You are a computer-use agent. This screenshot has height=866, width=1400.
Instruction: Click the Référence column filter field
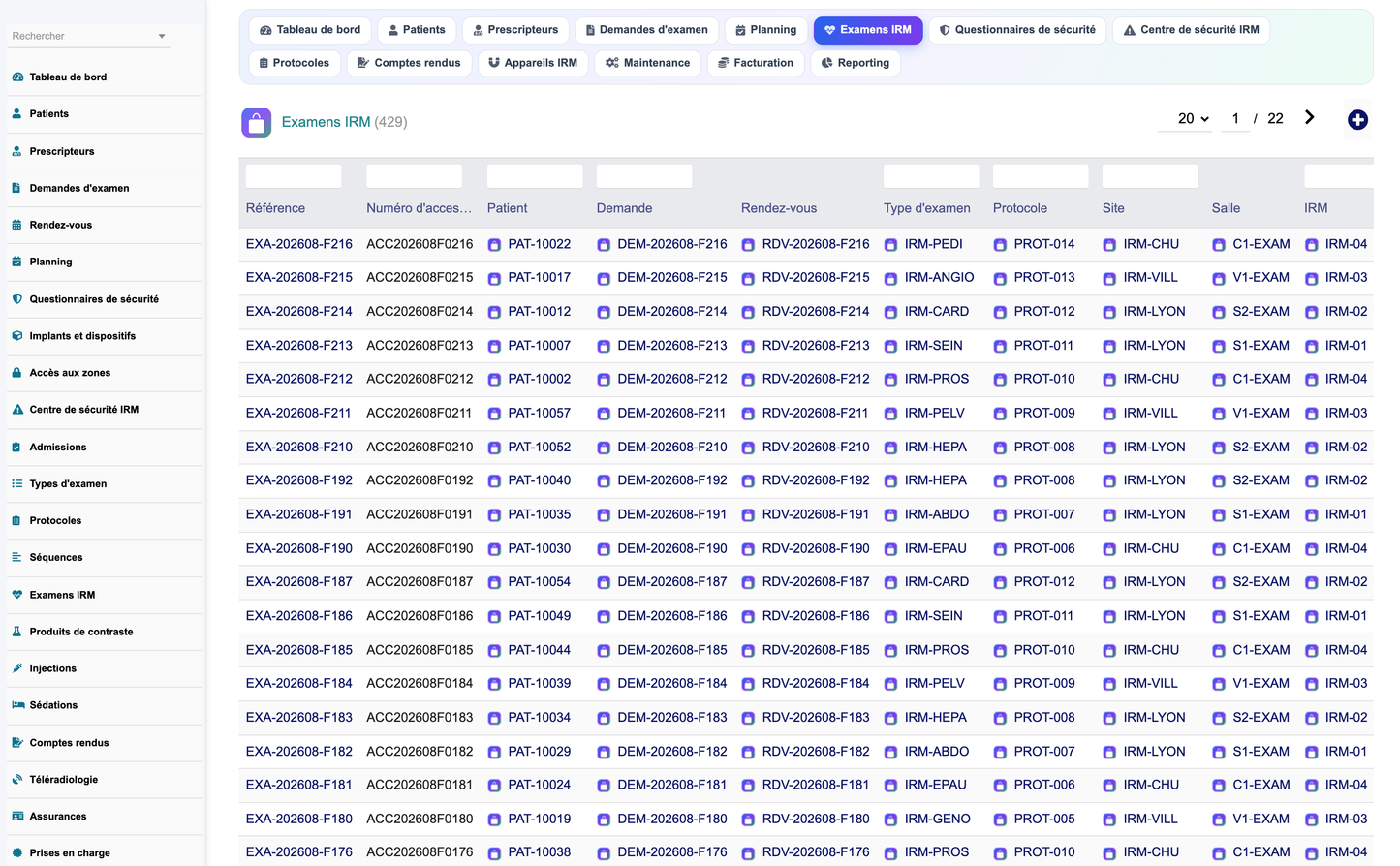point(294,176)
